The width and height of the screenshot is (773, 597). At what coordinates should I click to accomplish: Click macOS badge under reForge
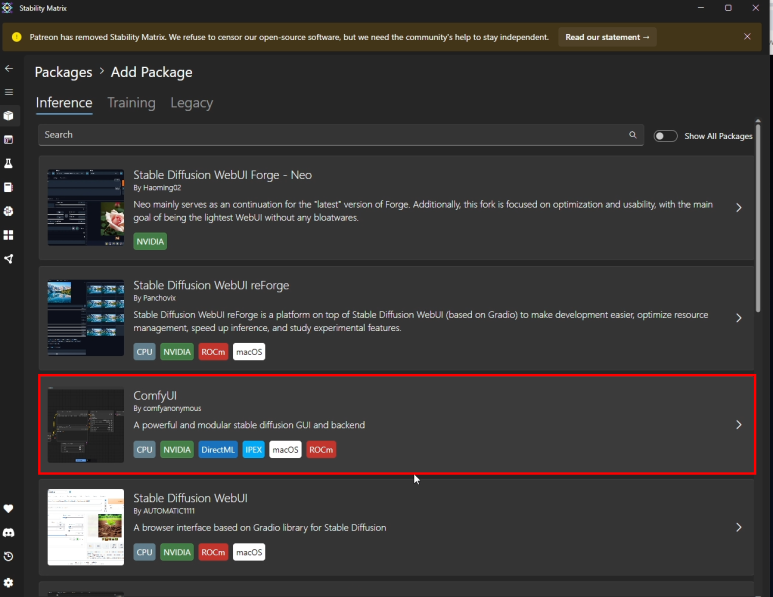coord(249,352)
